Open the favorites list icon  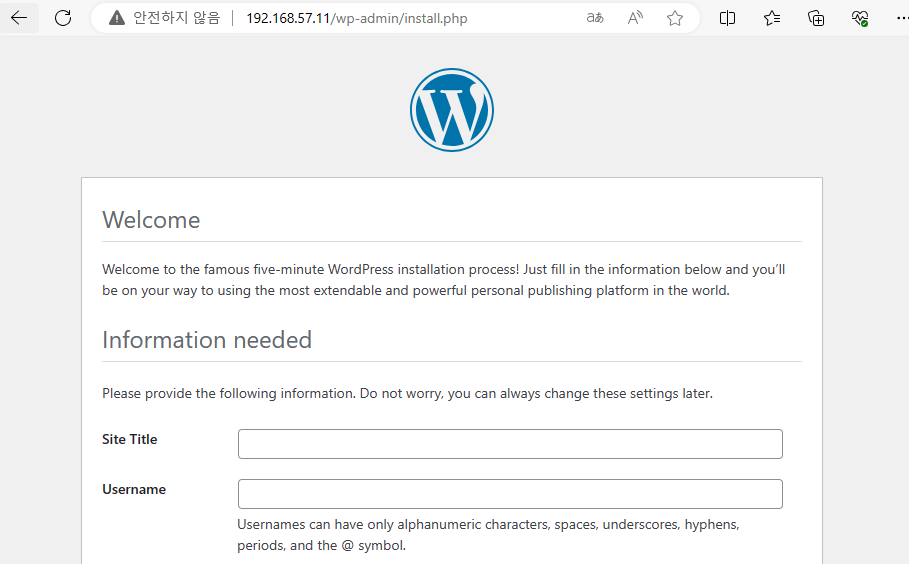point(772,18)
